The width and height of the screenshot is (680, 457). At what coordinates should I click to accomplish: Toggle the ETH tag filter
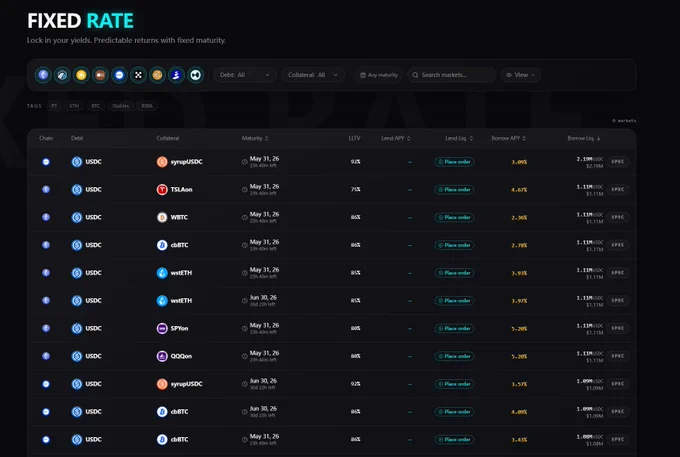click(x=75, y=106)
